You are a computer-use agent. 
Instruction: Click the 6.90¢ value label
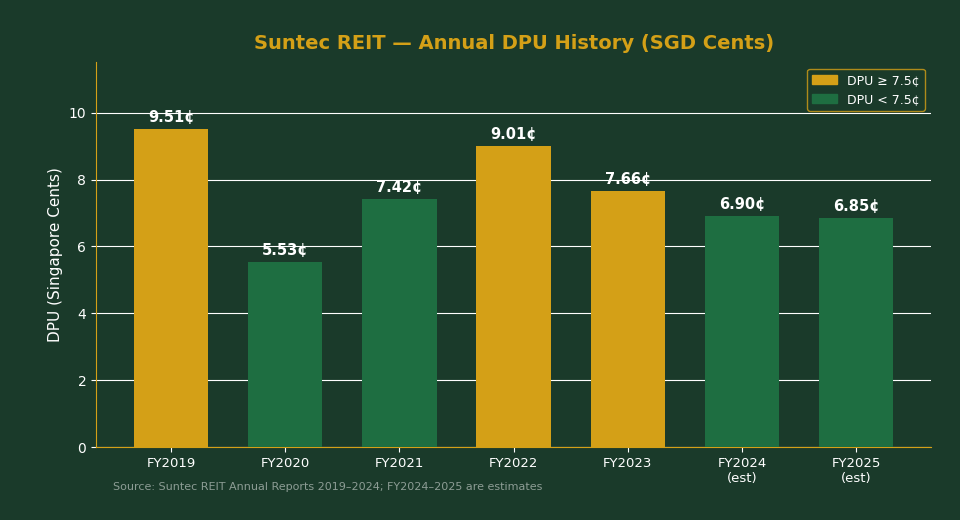point(741,204)
